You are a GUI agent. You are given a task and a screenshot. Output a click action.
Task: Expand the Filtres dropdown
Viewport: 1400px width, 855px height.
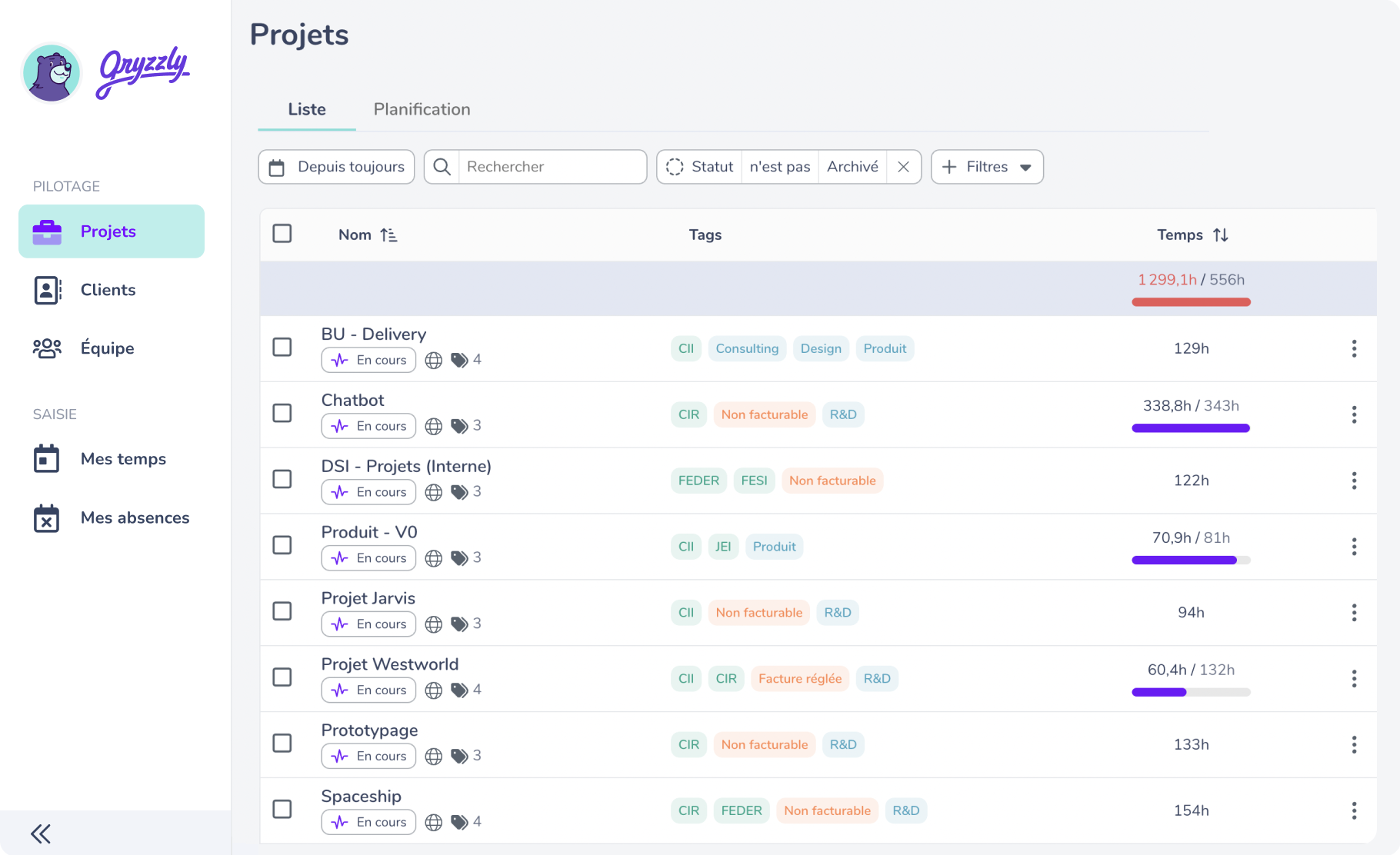pyautogui.click(x=987, y=167)
